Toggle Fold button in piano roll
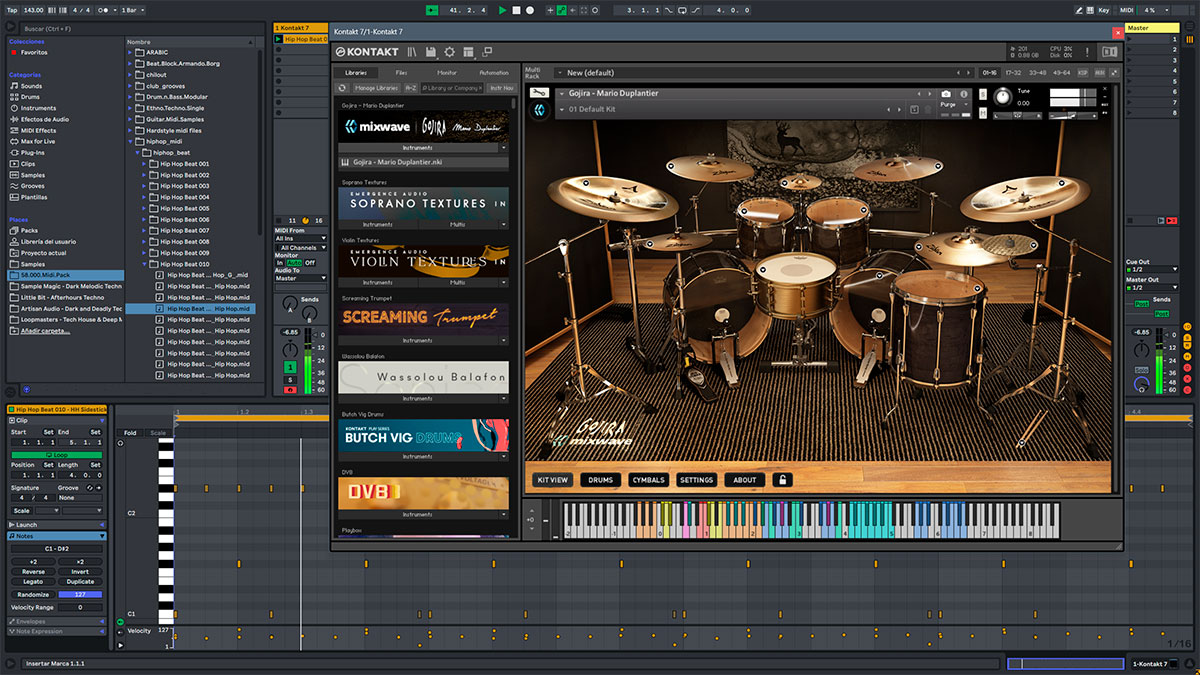The width and height of the screenshot is (1200, 675). (130, 433)
